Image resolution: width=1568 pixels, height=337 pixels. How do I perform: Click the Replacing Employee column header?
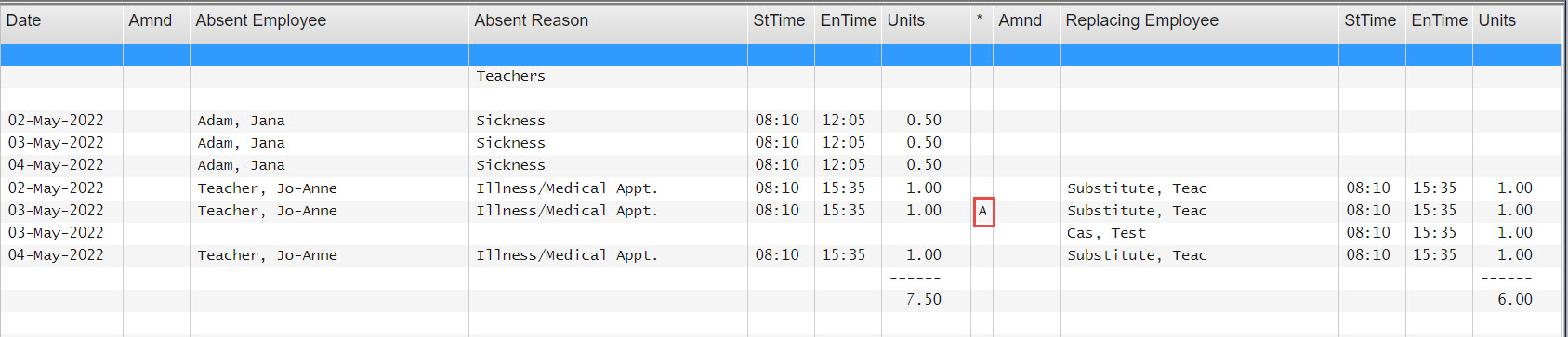click(x=1199, y=21)
